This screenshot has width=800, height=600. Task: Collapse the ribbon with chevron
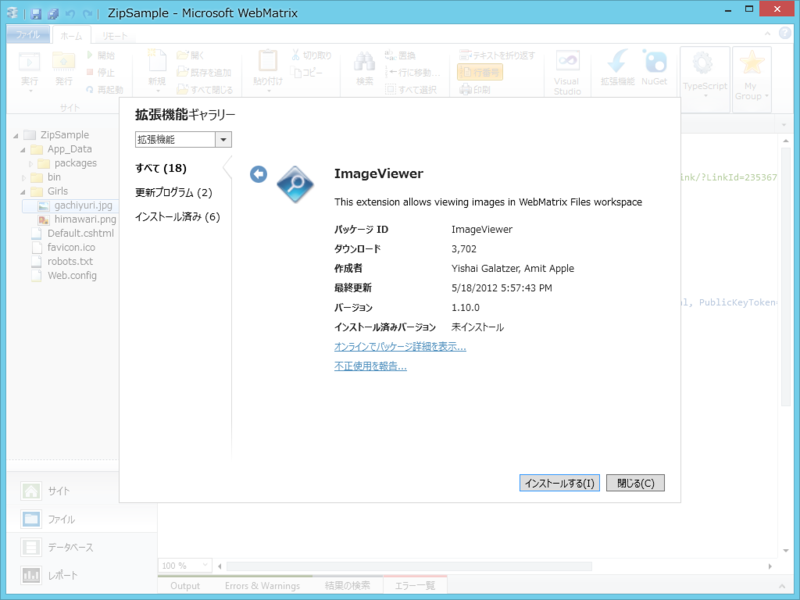pyautogui.click(x=767, y=34)
